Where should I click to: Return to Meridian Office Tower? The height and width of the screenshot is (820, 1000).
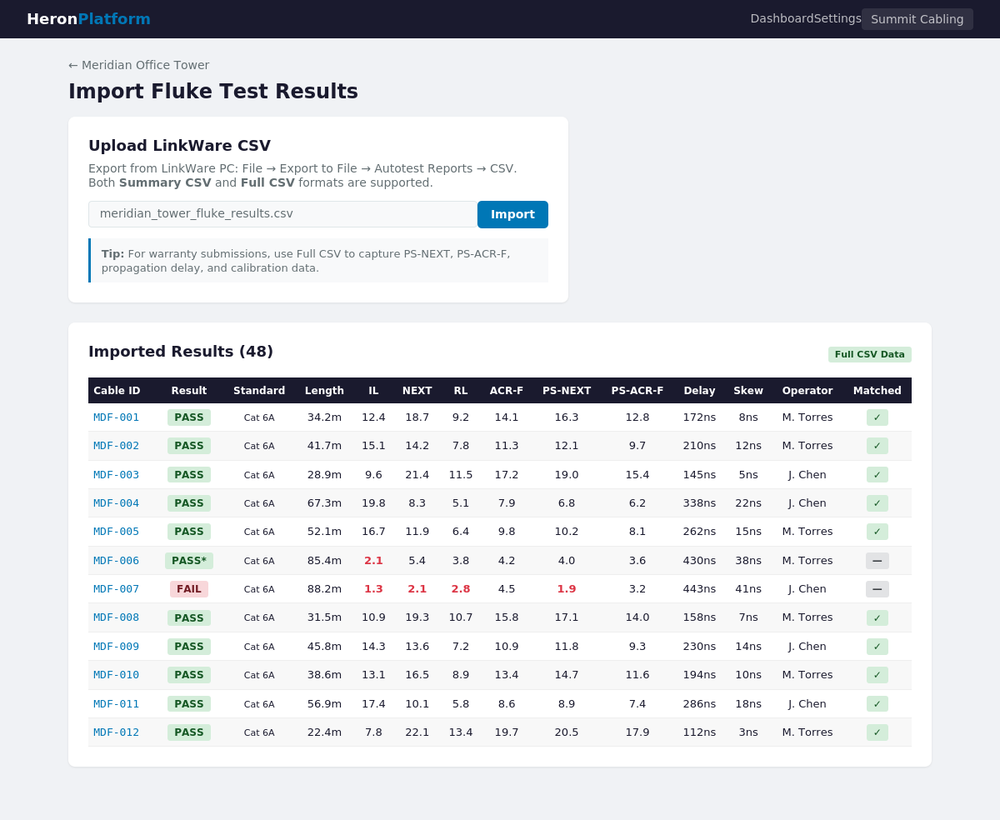coord(137,65)
